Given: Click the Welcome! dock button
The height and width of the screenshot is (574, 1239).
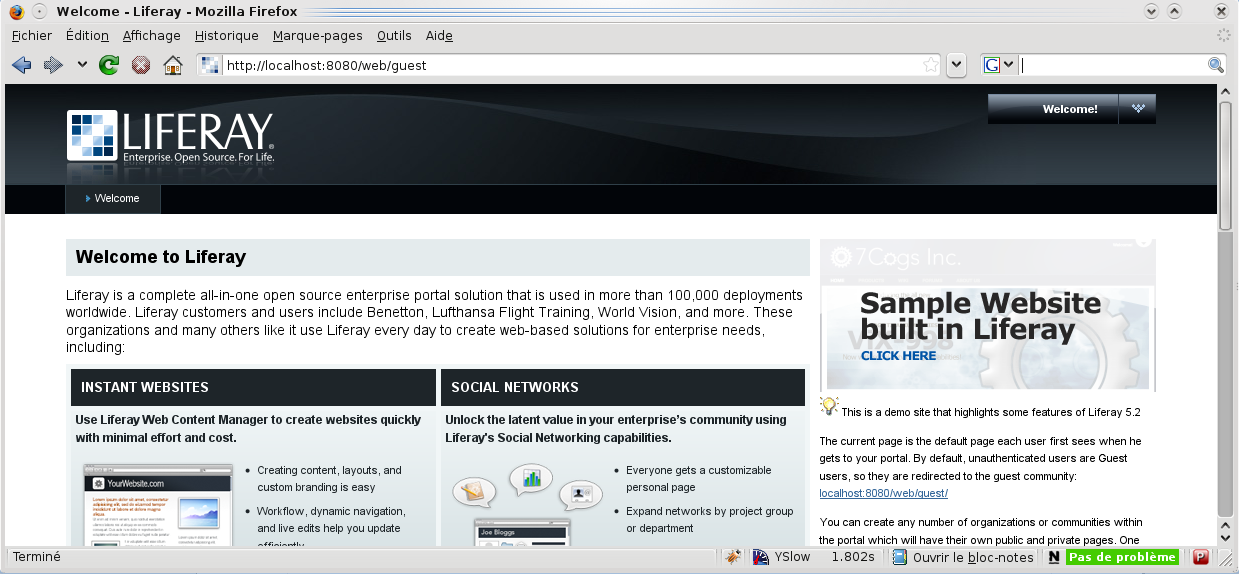Looking at the screenshot, I should pyautogui.click(x=1053, y=109).
